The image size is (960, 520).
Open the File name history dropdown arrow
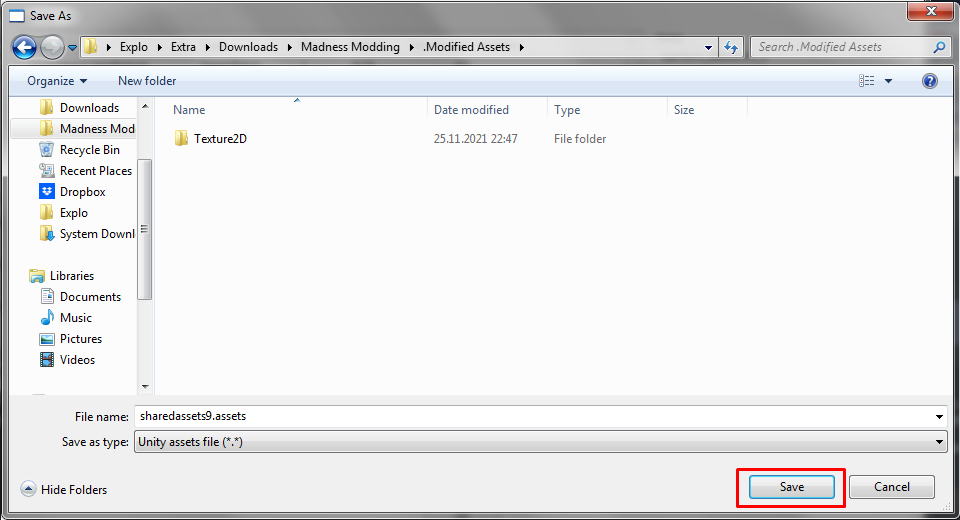(939, 417)
